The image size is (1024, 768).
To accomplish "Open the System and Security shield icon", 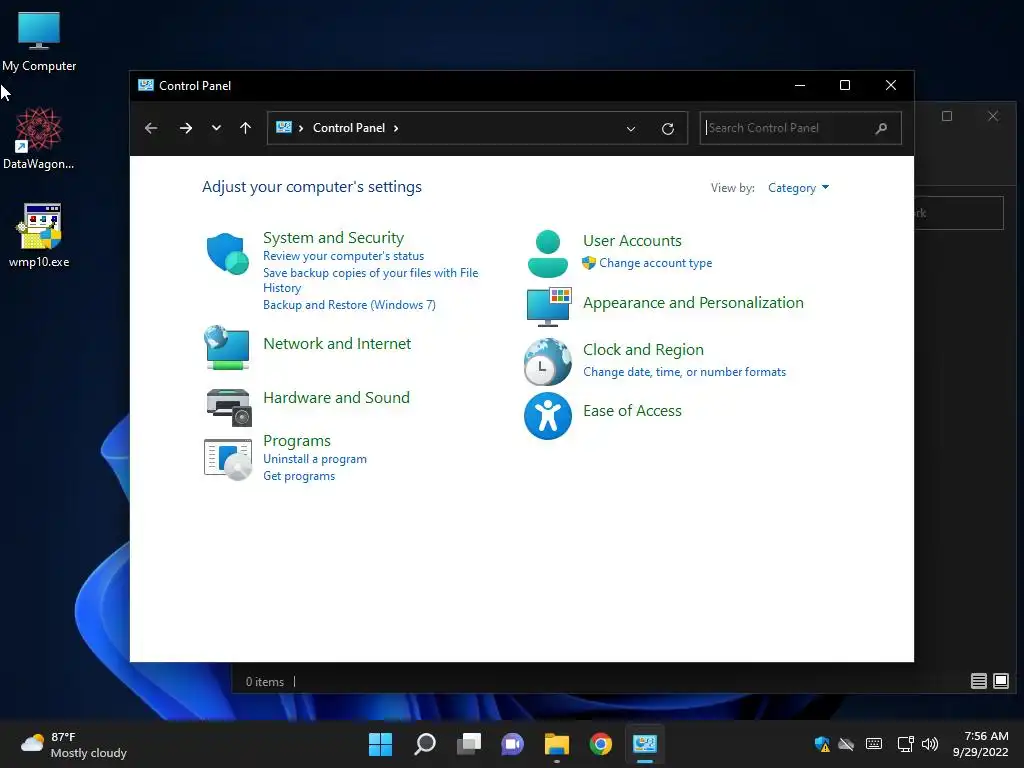I will point(227,253).
